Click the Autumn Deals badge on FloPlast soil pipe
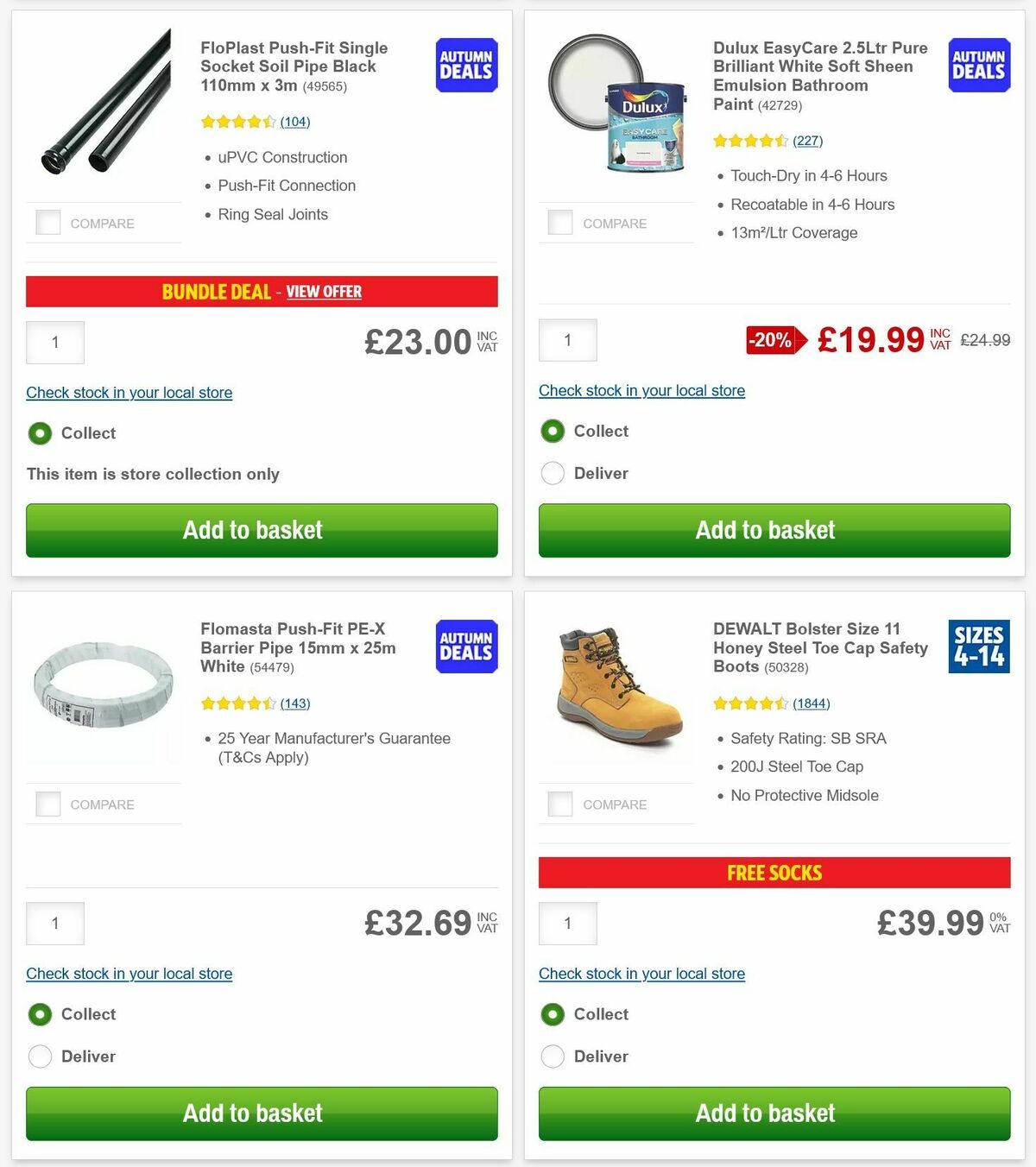The height and width of the screenshot is (1167, 1036). (x=465, y=64)
